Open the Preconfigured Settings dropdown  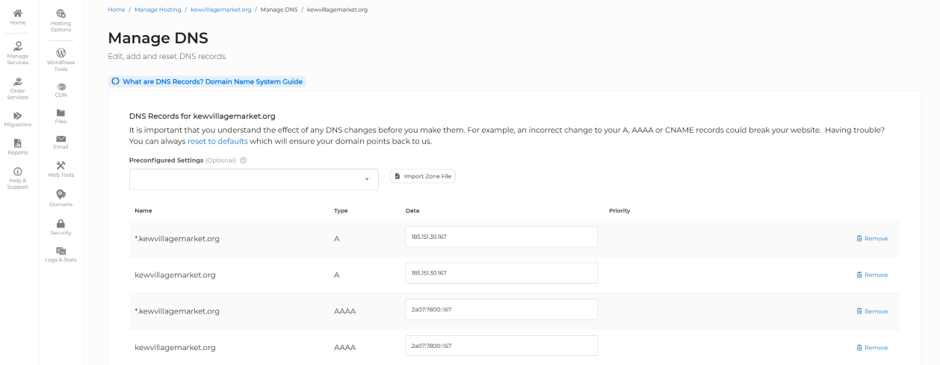coord(254,179)
